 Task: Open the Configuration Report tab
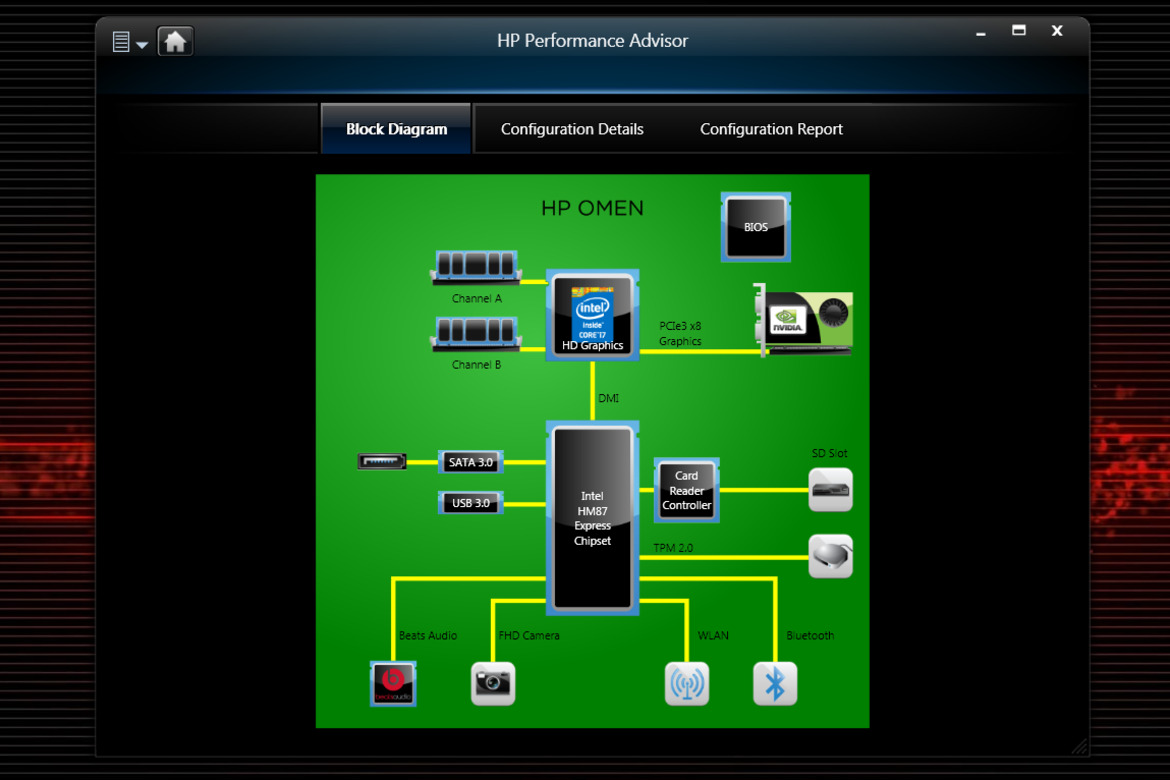(772, 129)
